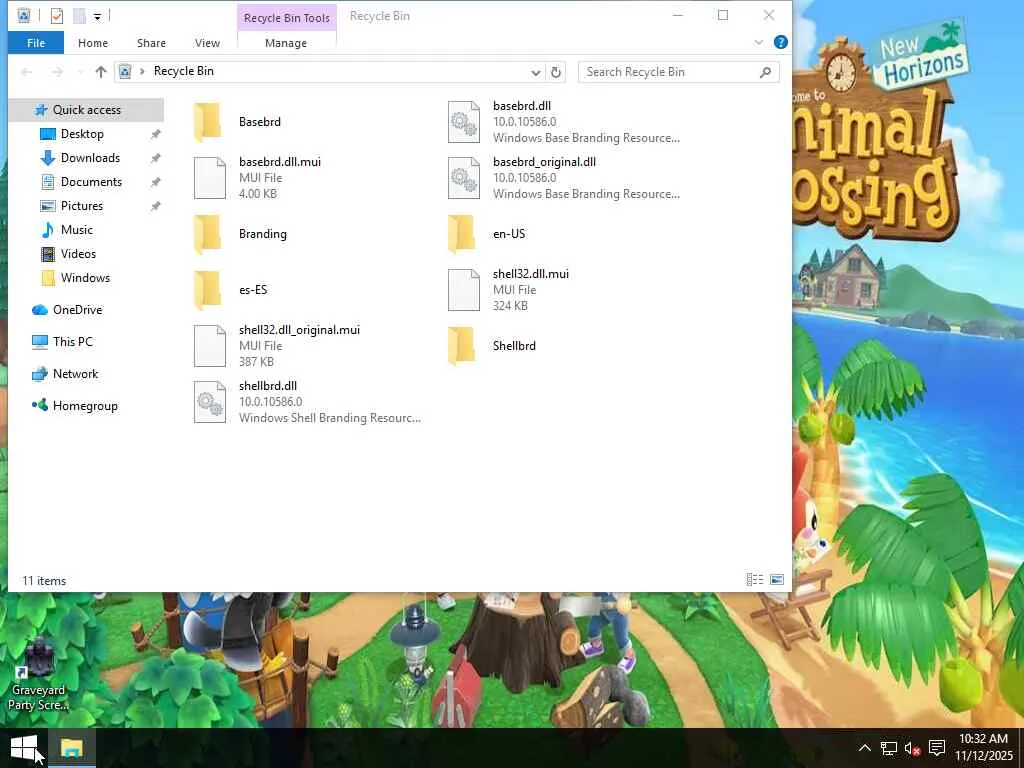1024x768 pixels.
Task: Open Desktop in the navigation pane
Action: pos(82,134)
